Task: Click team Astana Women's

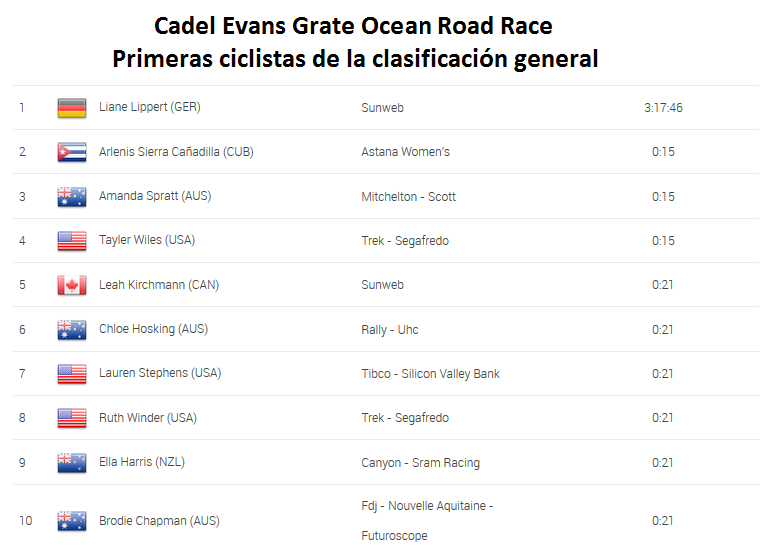Action: 405,152
